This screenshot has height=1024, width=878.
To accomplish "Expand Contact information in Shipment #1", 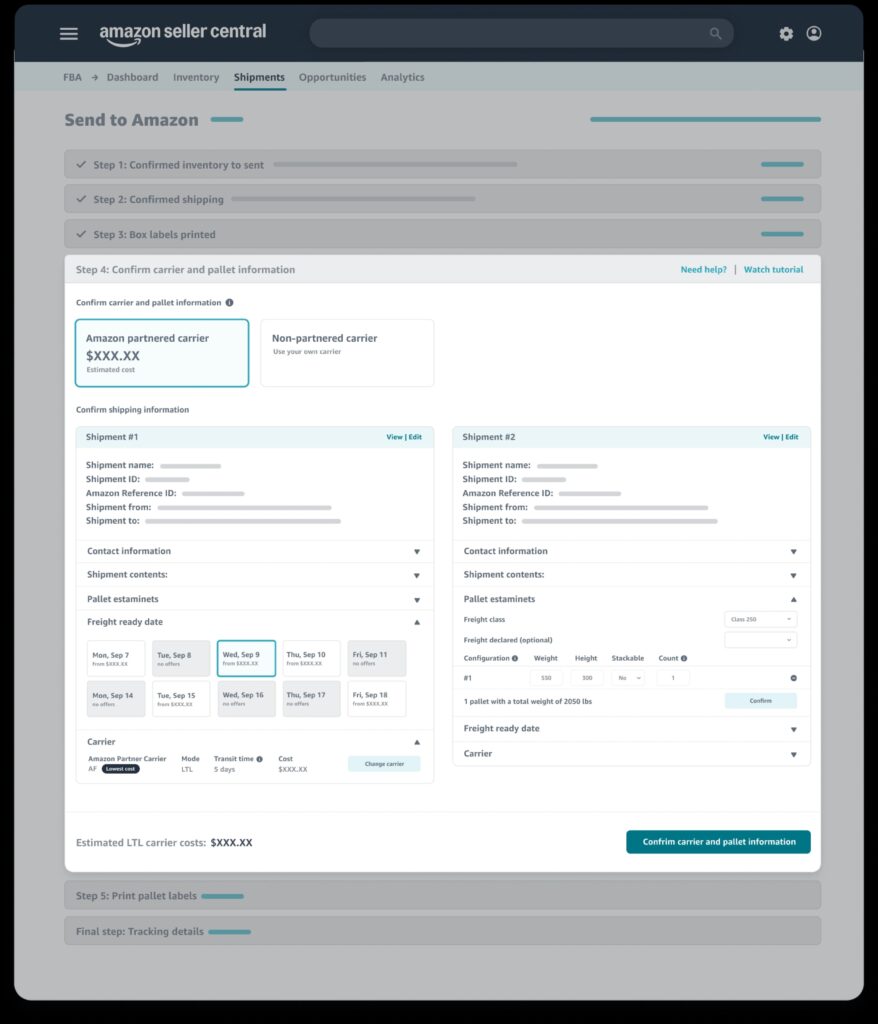I will coord(254,551).
